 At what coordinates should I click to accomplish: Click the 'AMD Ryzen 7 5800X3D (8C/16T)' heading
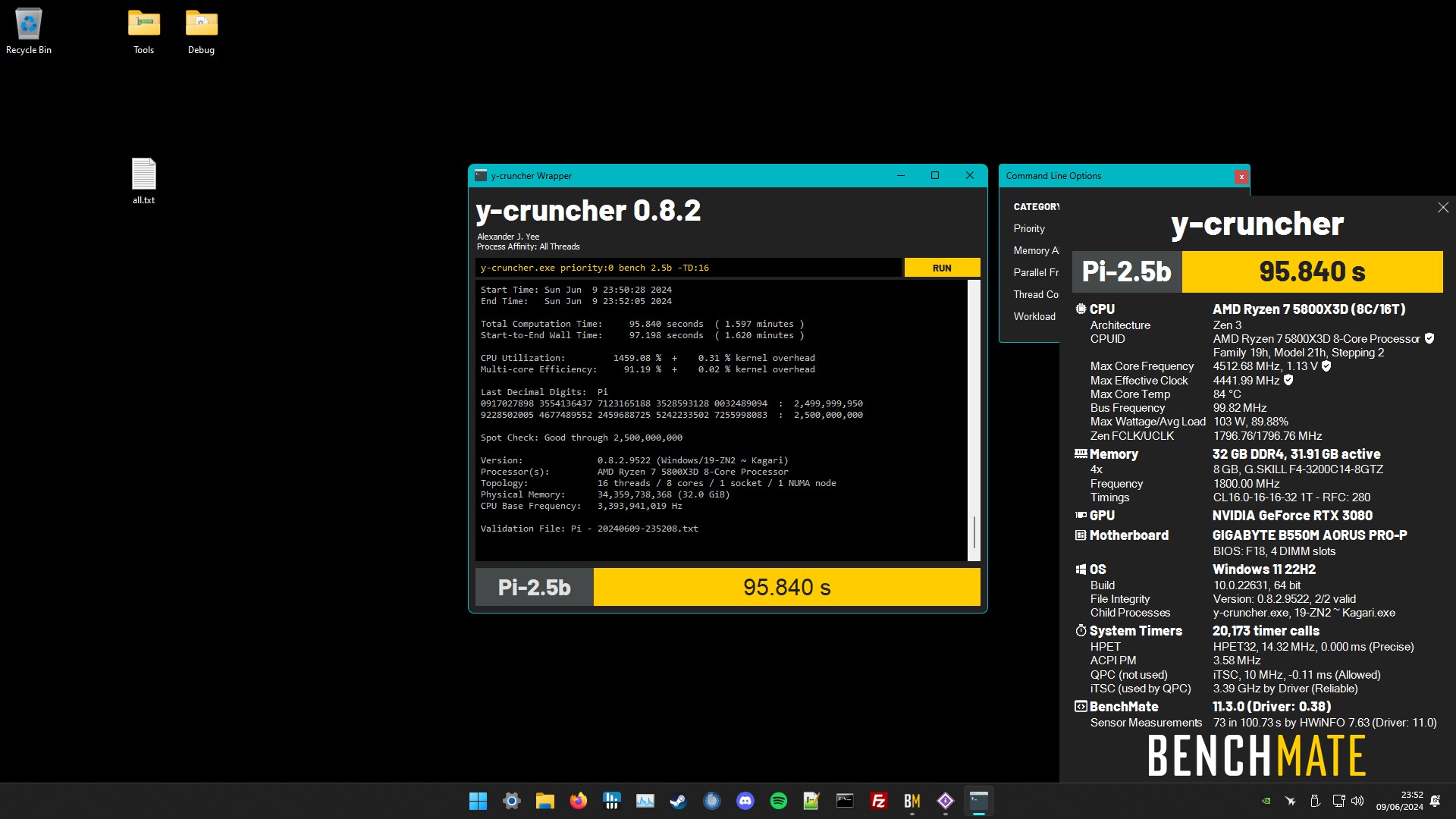point(1309,309)
